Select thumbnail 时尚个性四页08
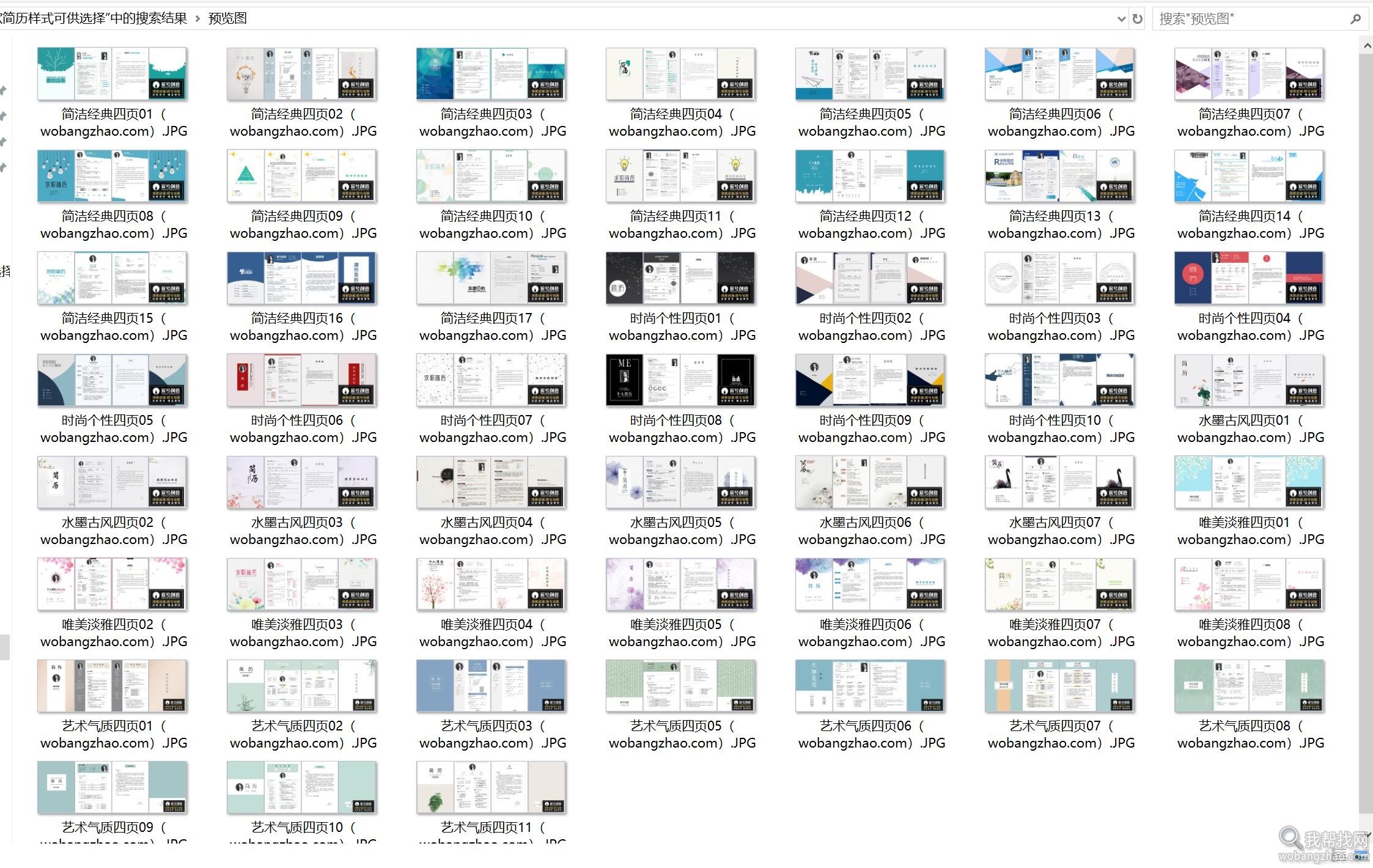The image size is (1373, 868). [681, 380]
